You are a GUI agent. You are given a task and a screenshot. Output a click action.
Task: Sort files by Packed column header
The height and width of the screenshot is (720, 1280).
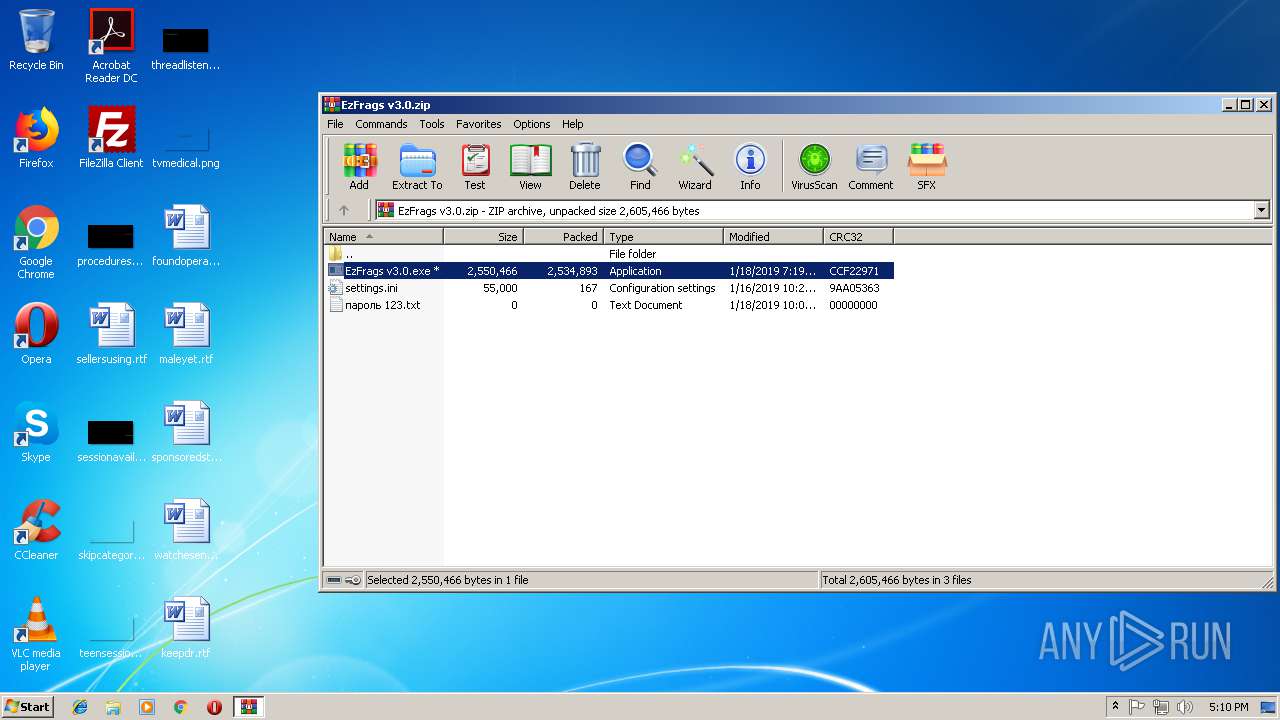tap(564, 237)
